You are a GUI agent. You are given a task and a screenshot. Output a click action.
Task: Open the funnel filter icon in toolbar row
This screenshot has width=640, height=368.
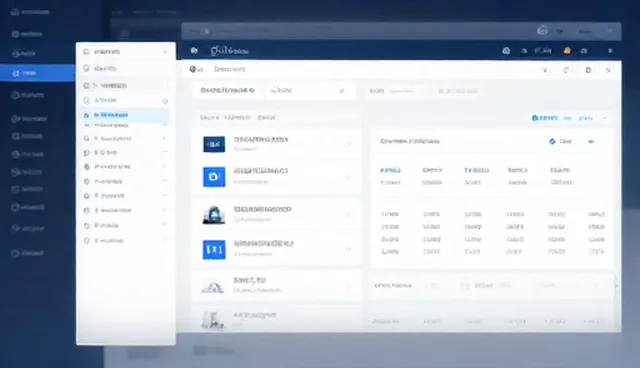(x=545, y=70)
